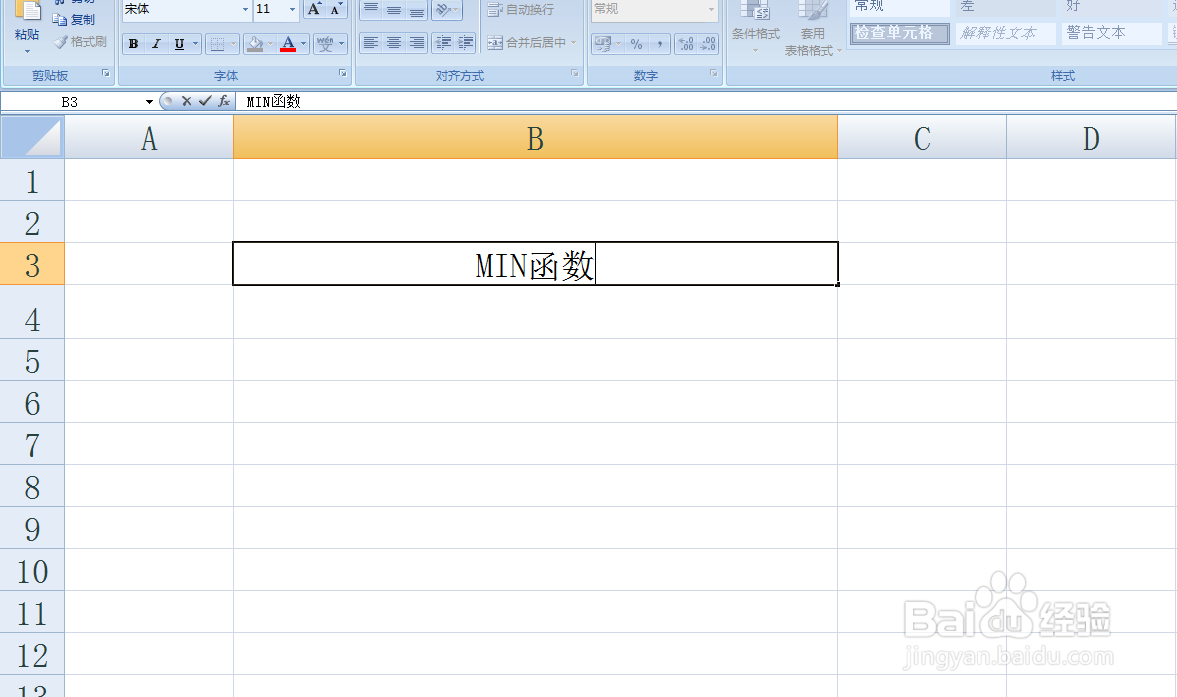The image size is (1177, 697).
Task: Cancel cell editing with the X icon
Action: (x=188, y=101)
